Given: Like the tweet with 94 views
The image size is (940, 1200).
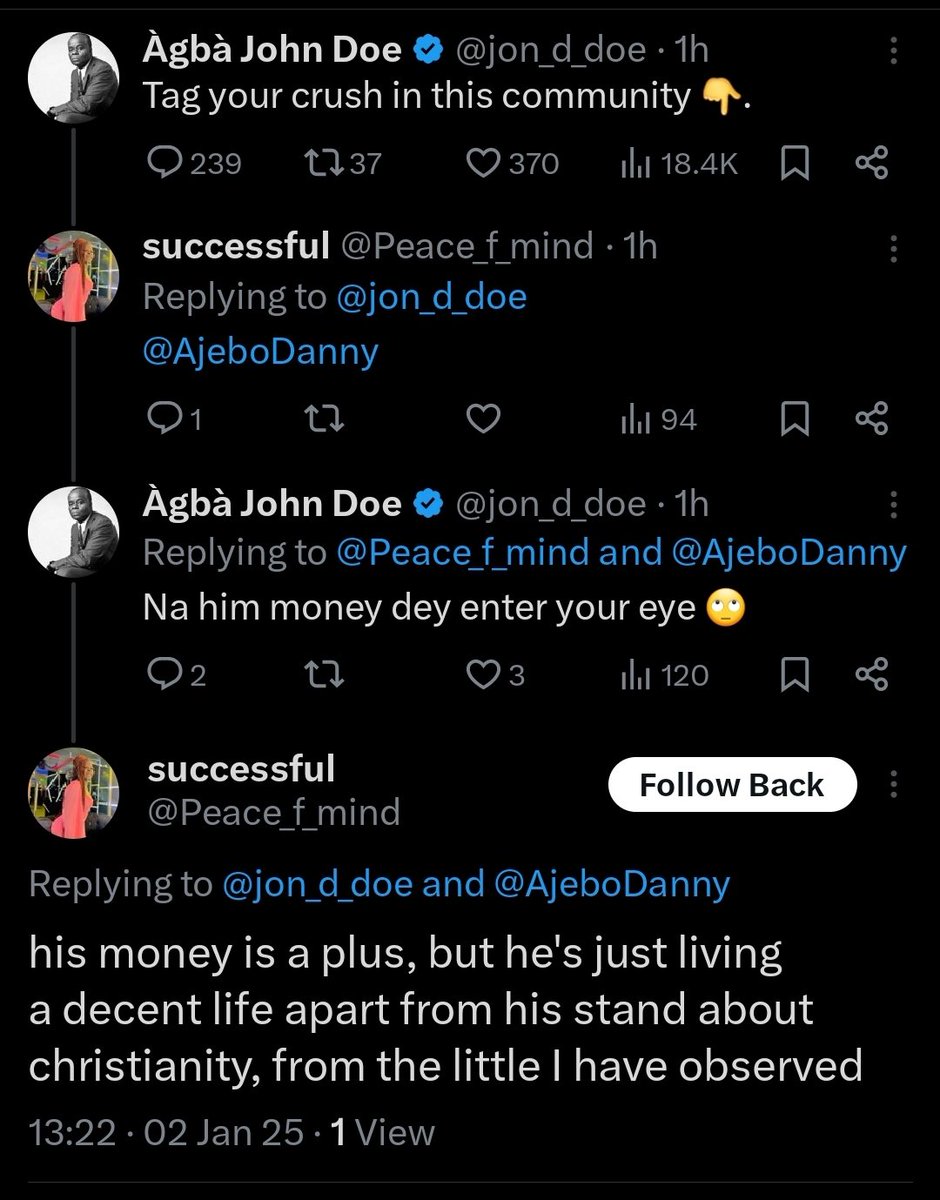Looking at the screenshot, I should pos(484,420).
